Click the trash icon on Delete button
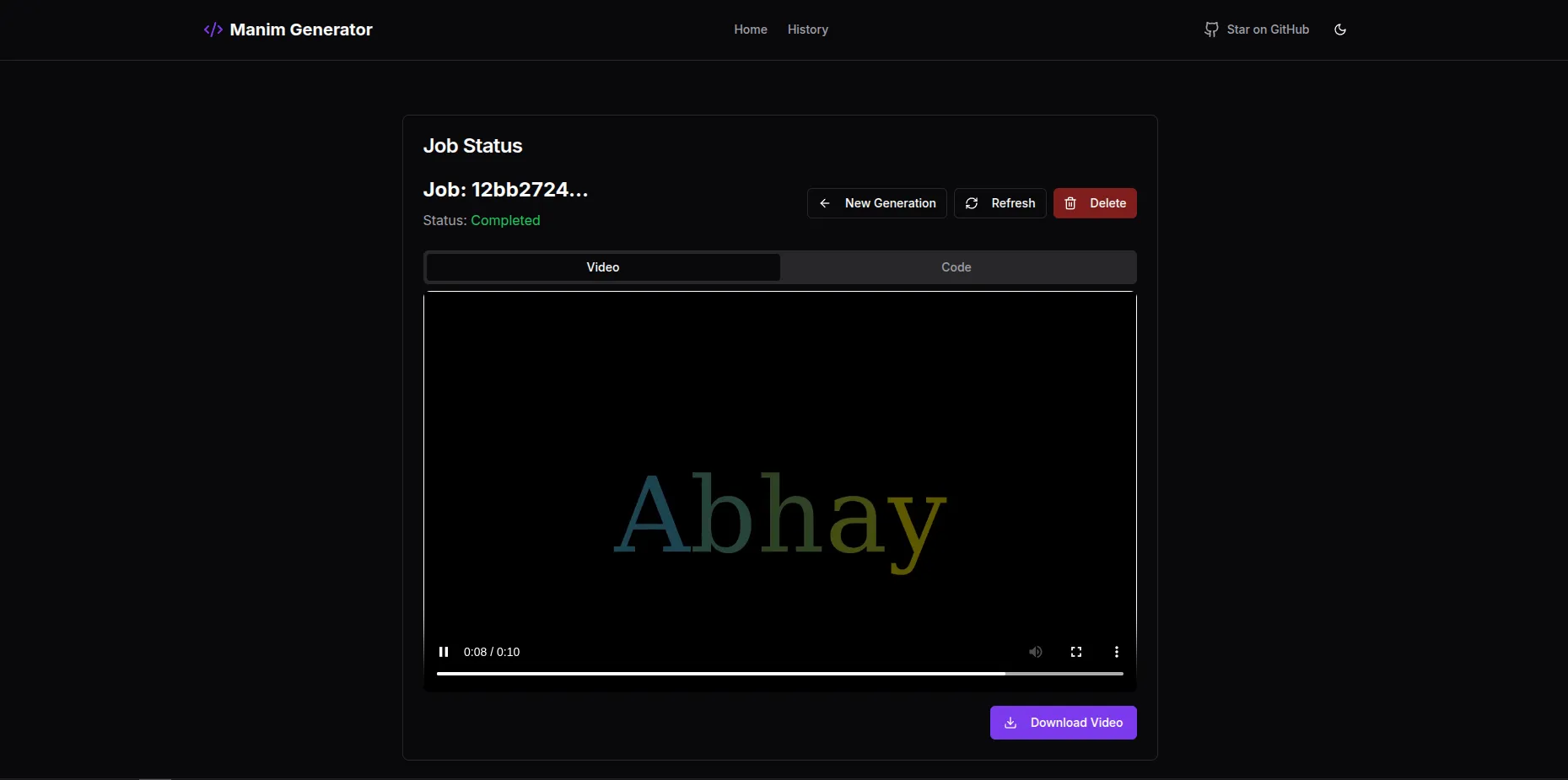Viewport: 1568px width, 780px height. coord(1070,203)
